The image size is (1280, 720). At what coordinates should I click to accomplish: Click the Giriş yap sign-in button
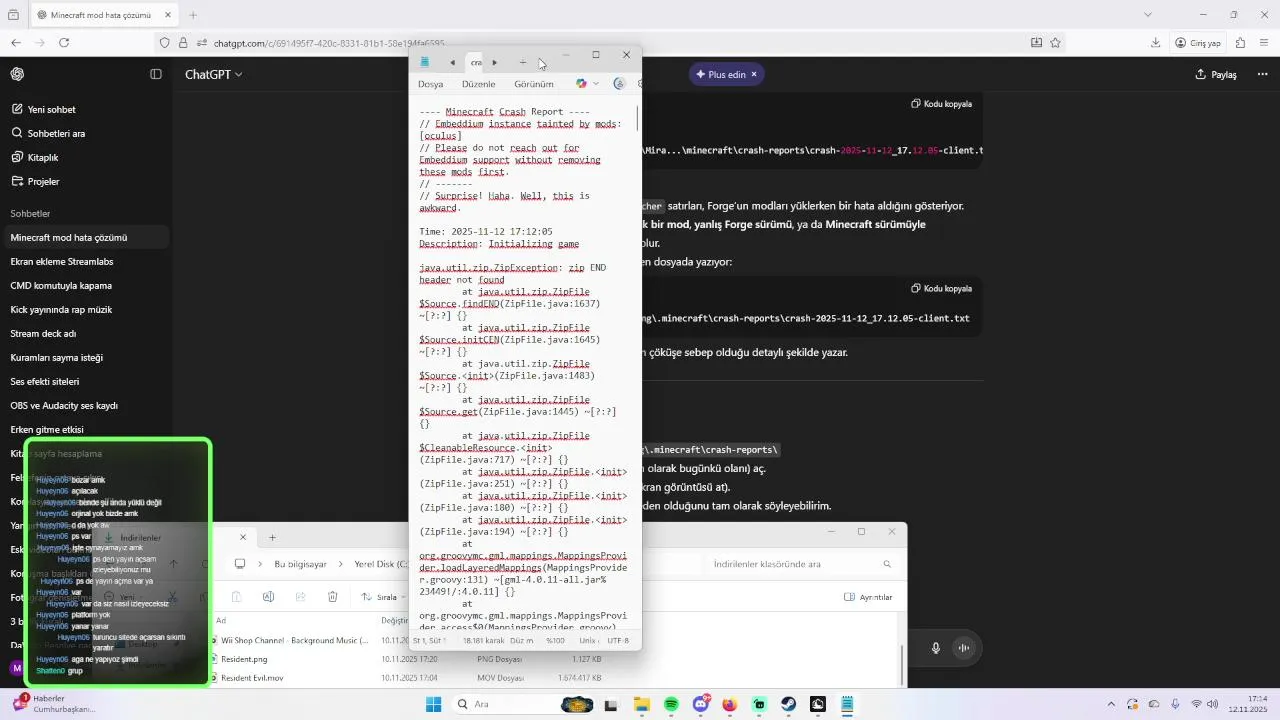pyautogui.click(x=1198, y=43)
